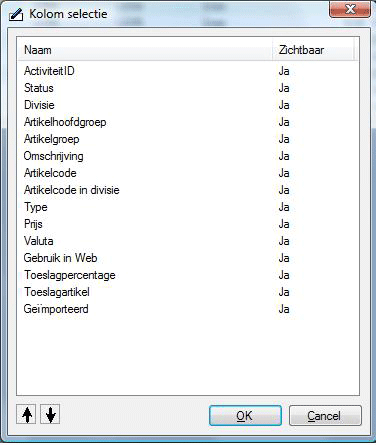Click the move down arrow button
The image size is (376, 445).
(50, 414)
